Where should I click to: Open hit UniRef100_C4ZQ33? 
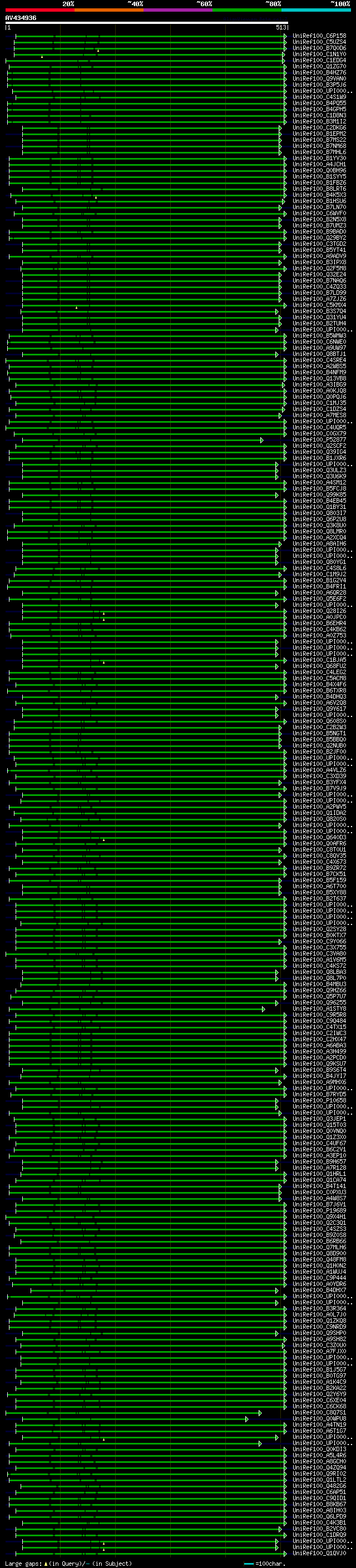319,286
